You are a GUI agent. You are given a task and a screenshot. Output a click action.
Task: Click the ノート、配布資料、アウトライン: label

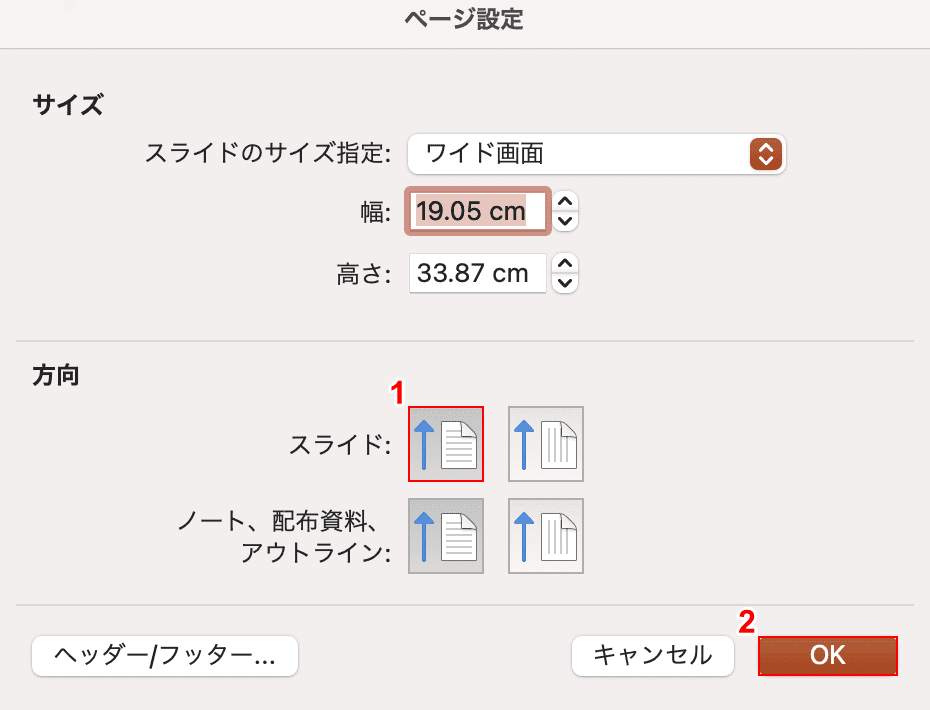(x=285, y=536)
